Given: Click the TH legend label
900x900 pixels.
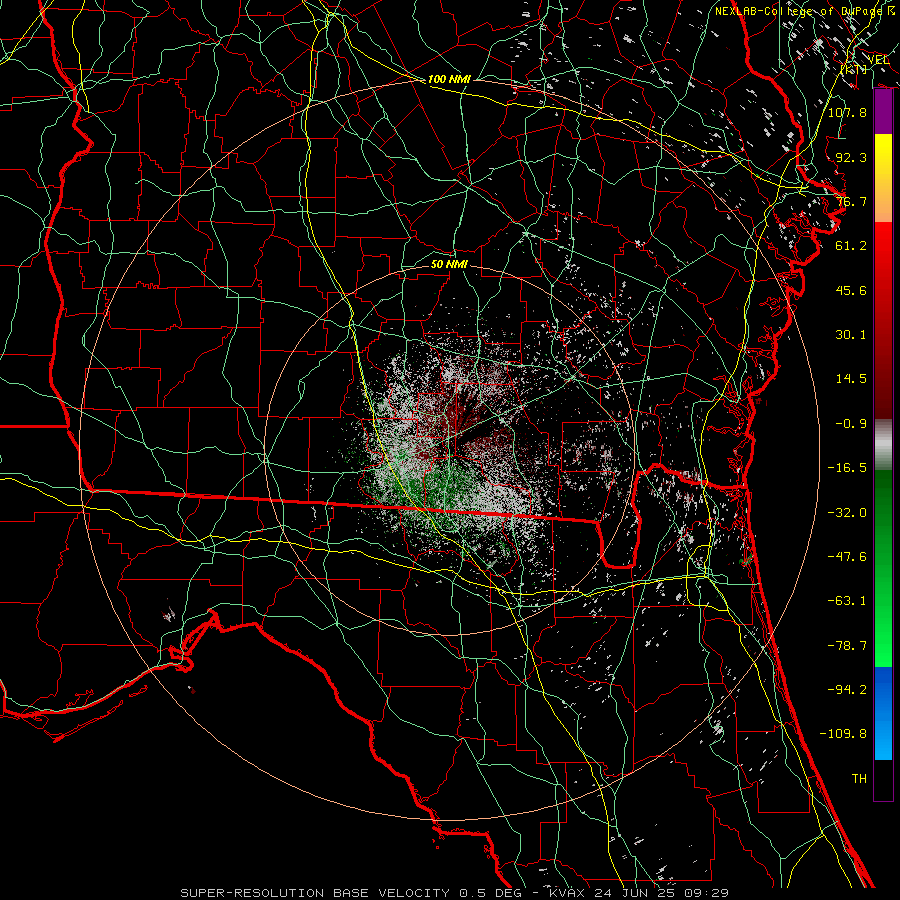Looking at the screenshot, I should pos(859,779).
